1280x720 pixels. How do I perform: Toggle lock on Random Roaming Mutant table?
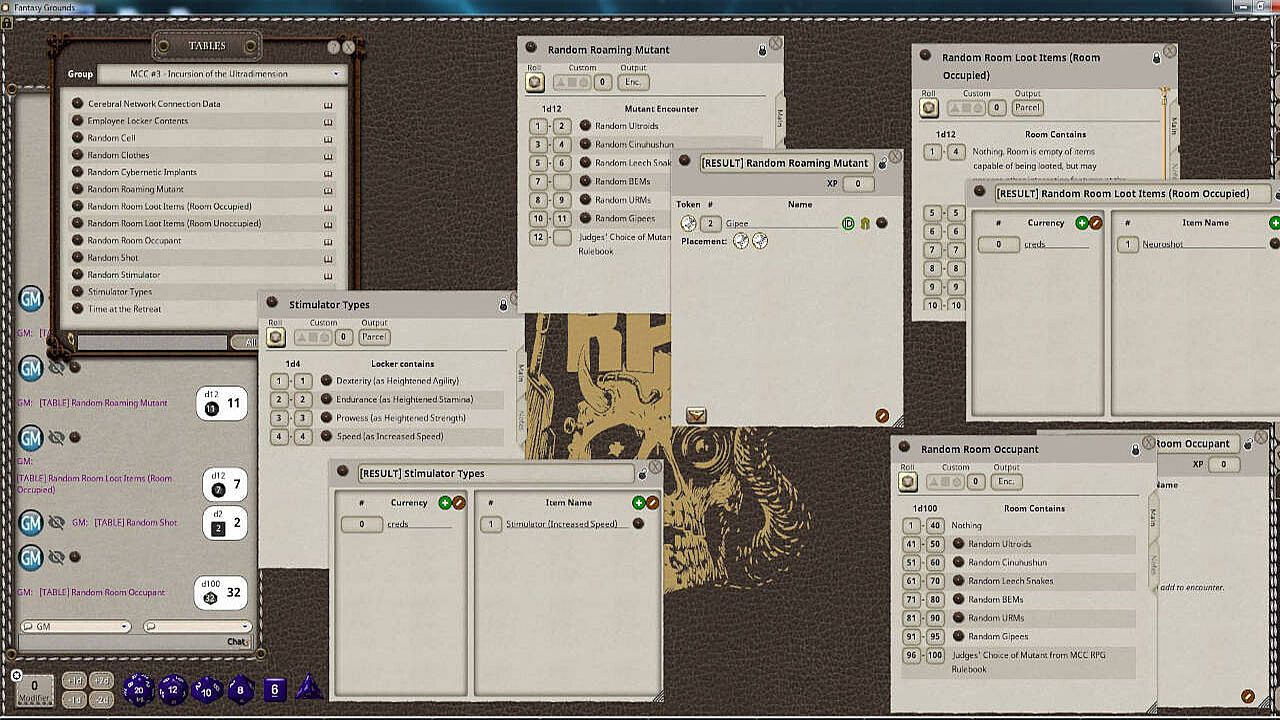[x=762, y=50]
